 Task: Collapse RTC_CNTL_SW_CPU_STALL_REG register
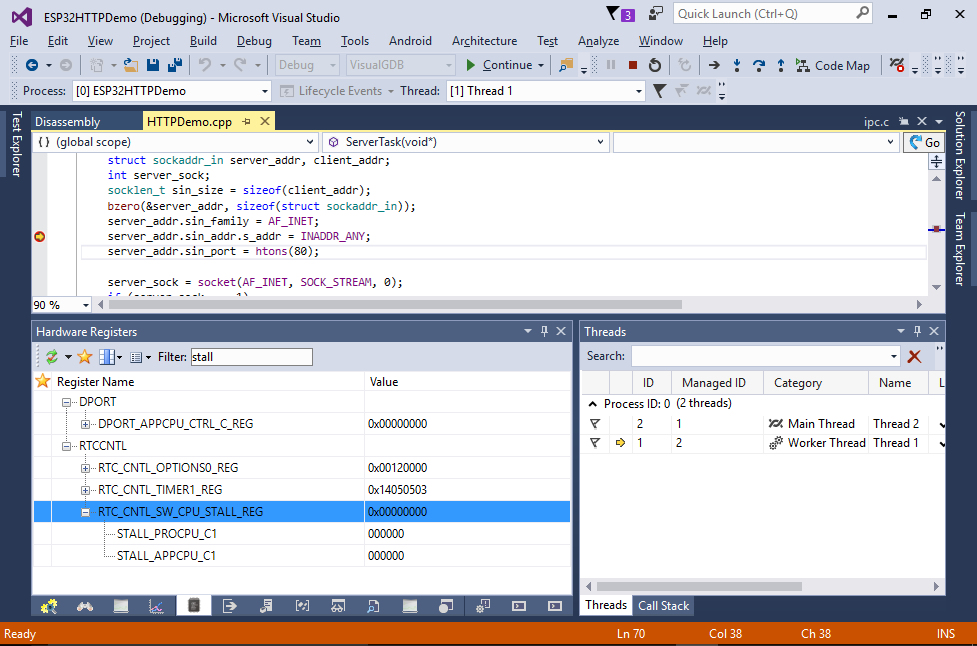85,512
